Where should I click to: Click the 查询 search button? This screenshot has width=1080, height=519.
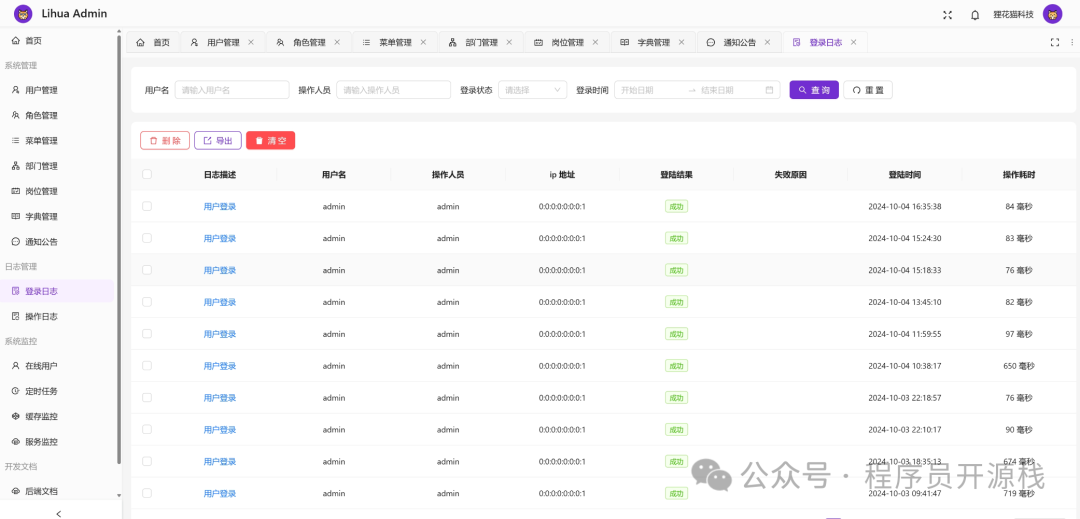click(x=814, y=90)
